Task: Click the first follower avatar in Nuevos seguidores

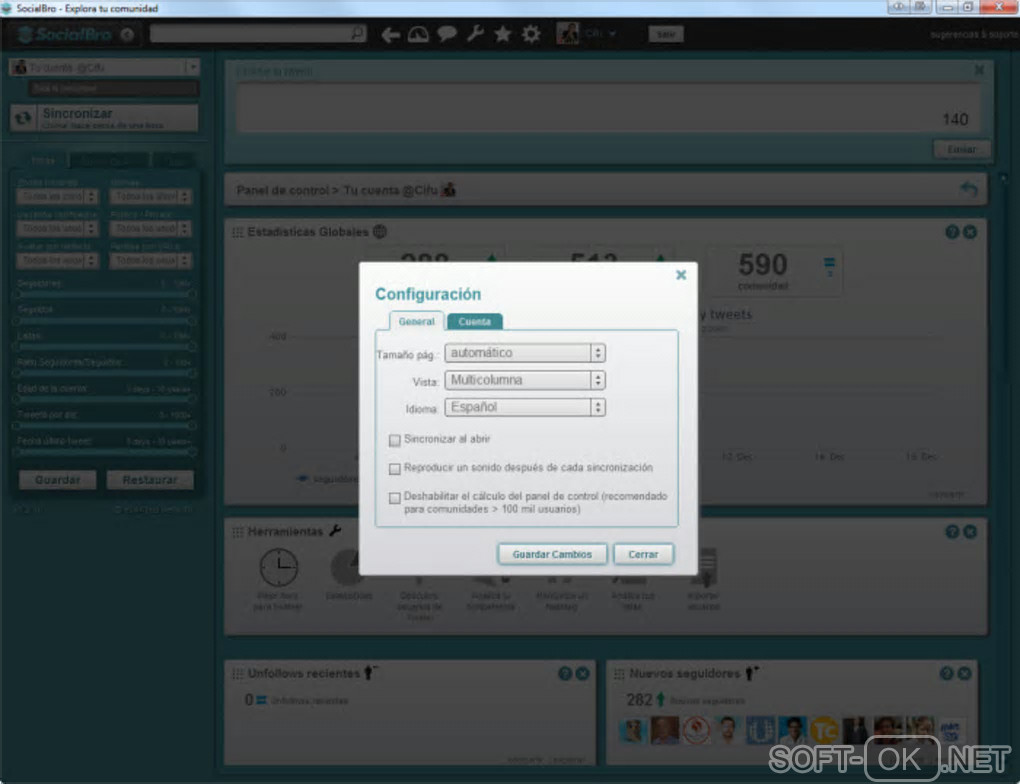Action: tap(632, 731)
